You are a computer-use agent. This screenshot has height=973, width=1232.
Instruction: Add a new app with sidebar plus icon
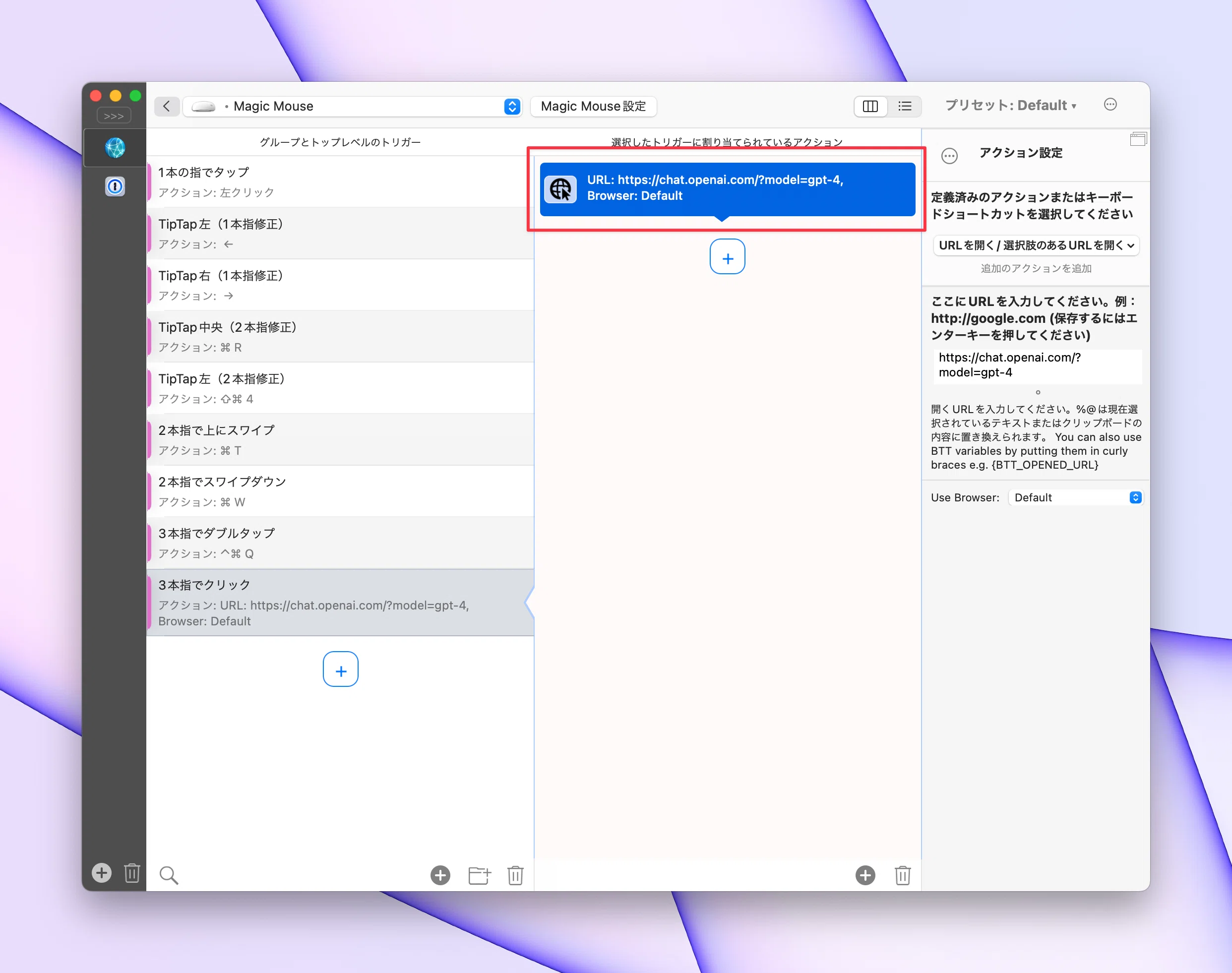pos(101,873)
